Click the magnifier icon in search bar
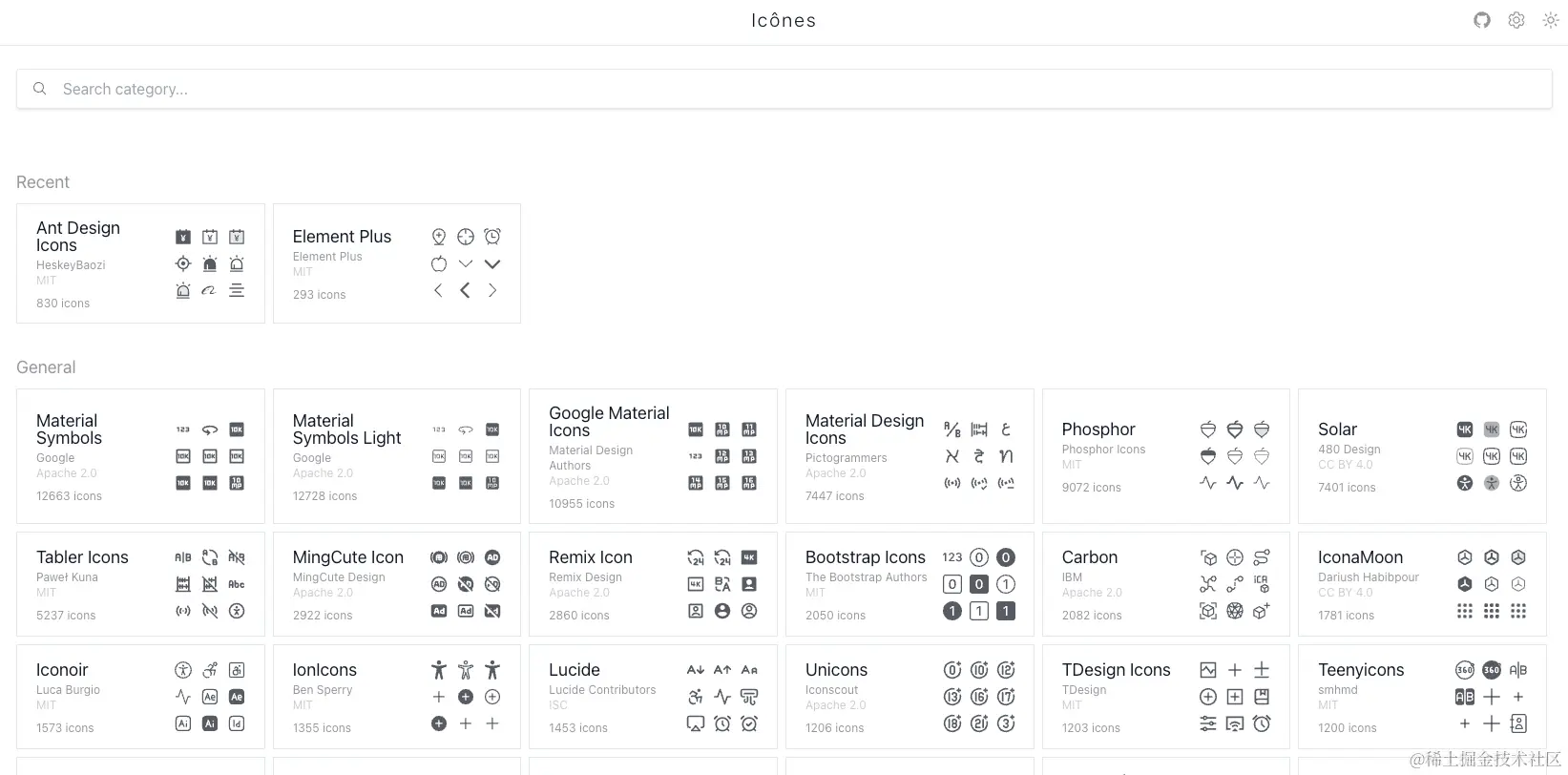This screenshot has width=1568, height=775. click(40, 89)
